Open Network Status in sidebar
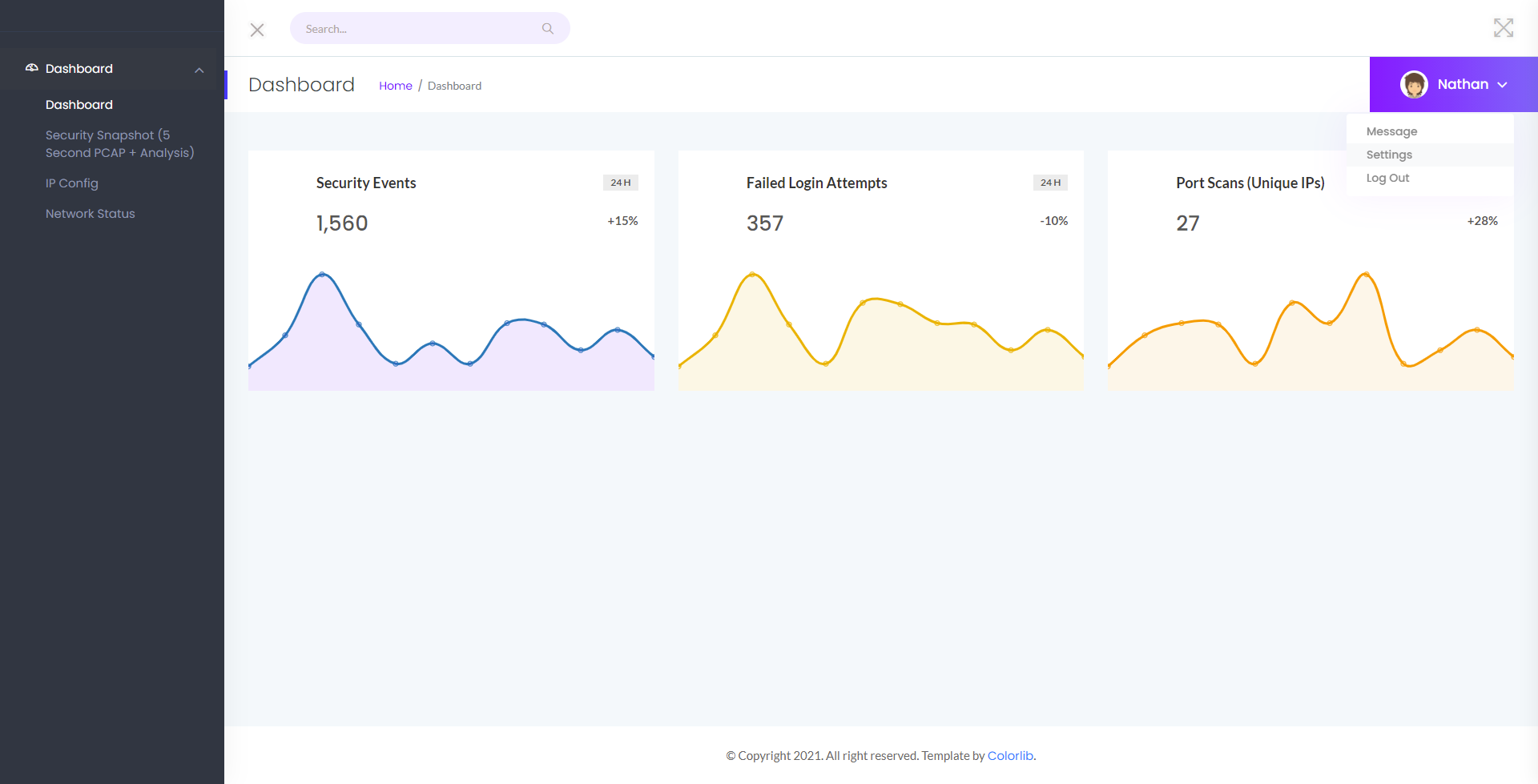This screenshot has height=784, width=1538. 90,214
